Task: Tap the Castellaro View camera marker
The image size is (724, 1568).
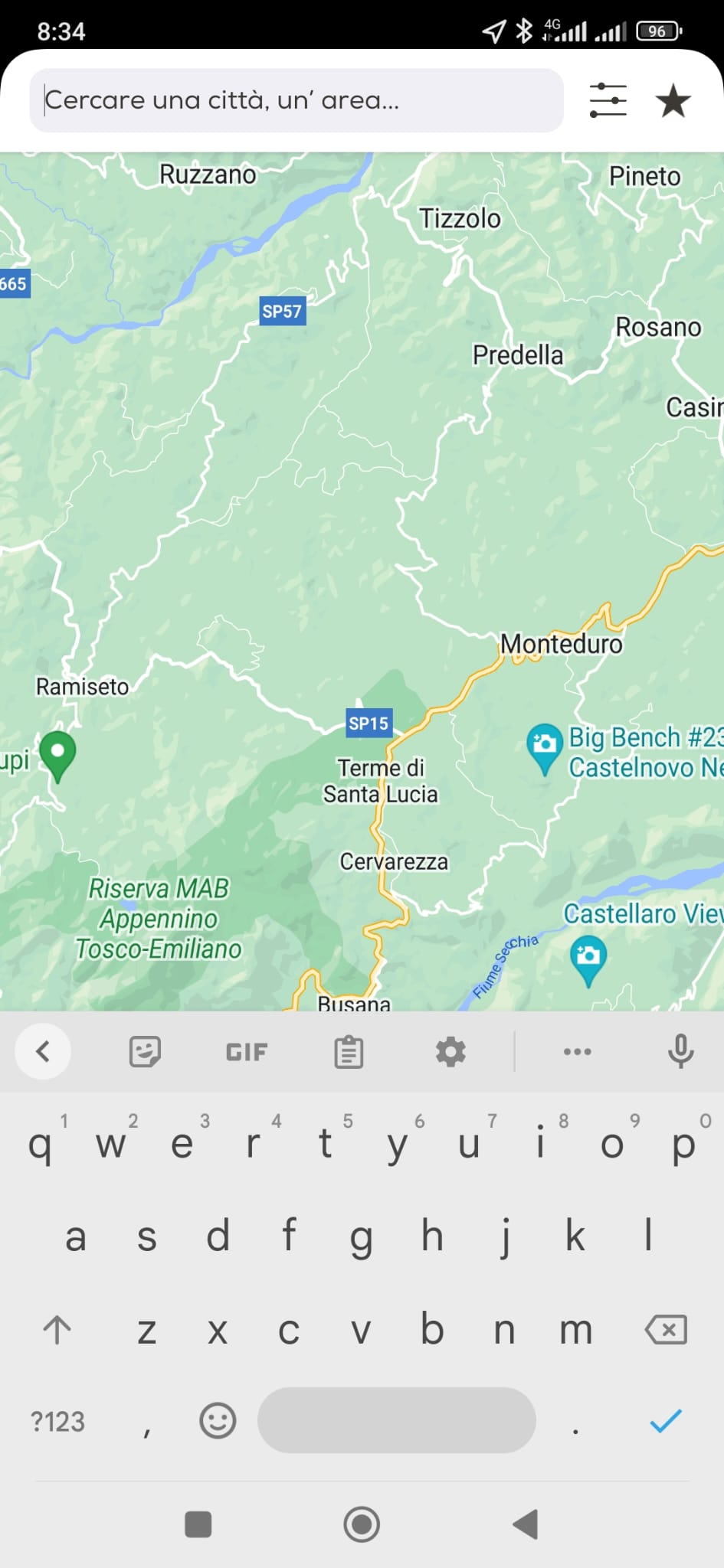Action: click(x=588, y=961)
